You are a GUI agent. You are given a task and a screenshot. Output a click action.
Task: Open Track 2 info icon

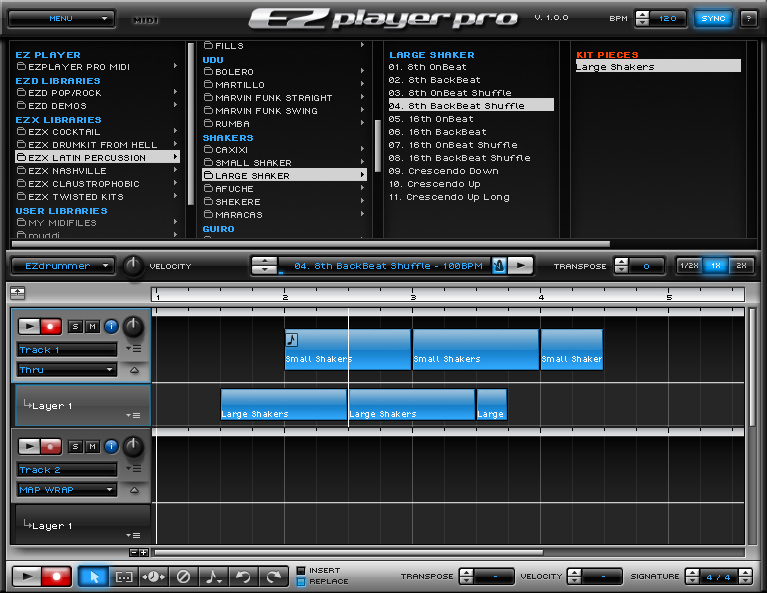112,446
